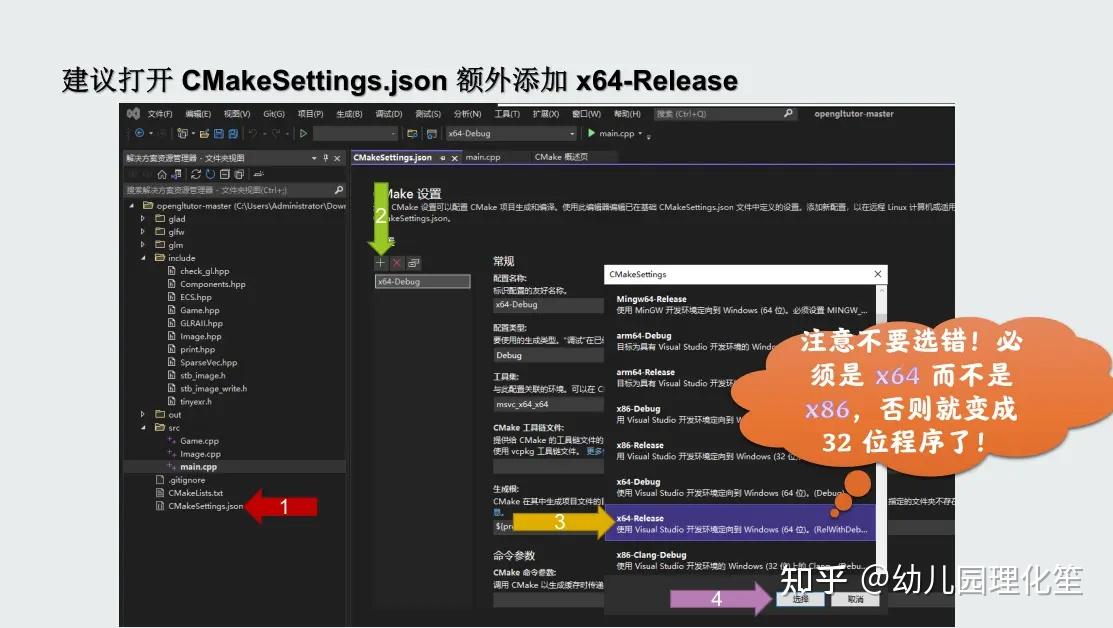Collapse the include folder
Image resolution: width=1113 pixels, height=628 pixels.
coord(142,257)
